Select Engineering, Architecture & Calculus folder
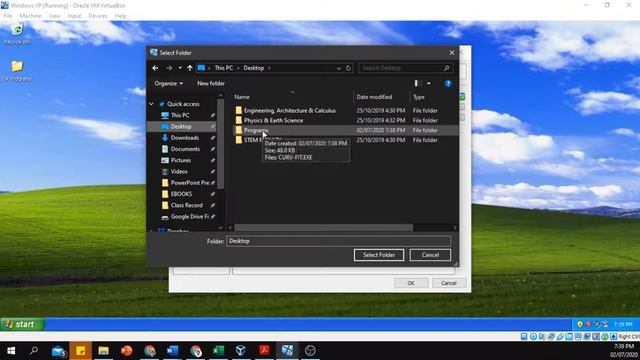640x360 pixels. click(x=290, y=111)
